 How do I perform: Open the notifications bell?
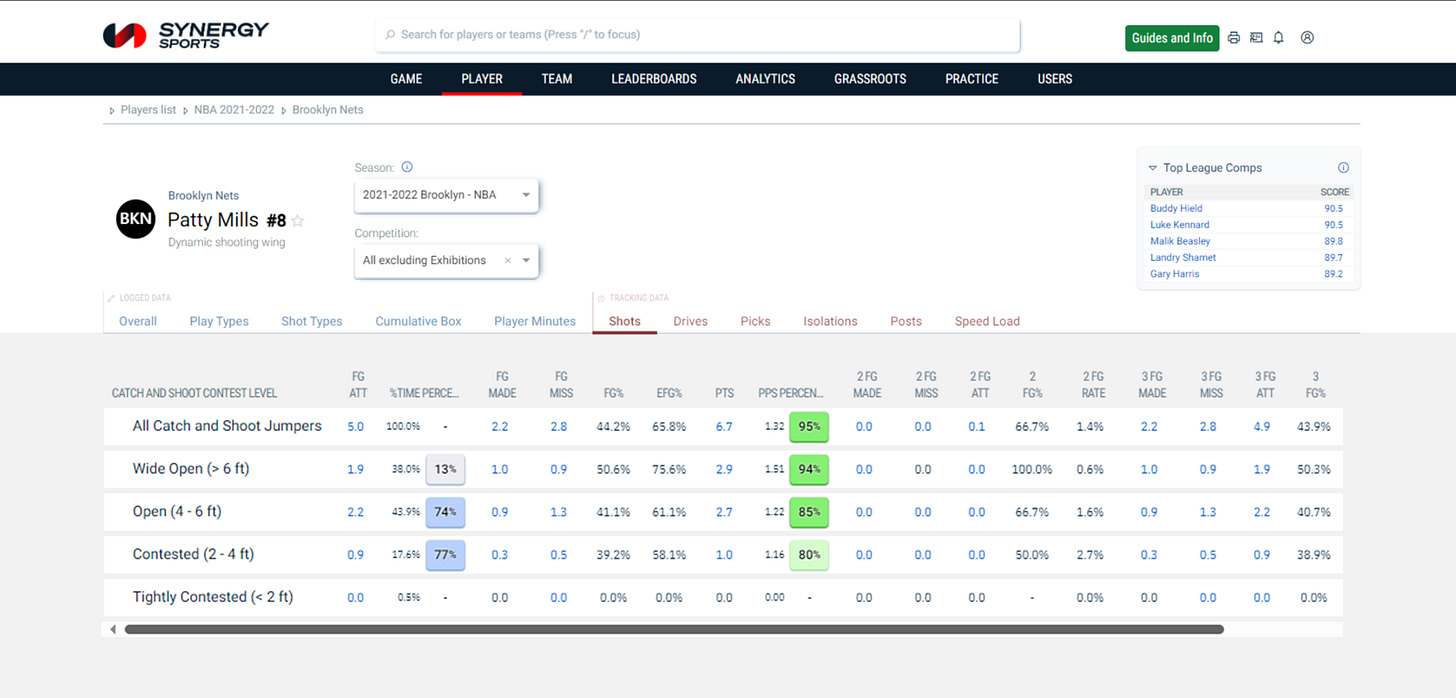1278,38
